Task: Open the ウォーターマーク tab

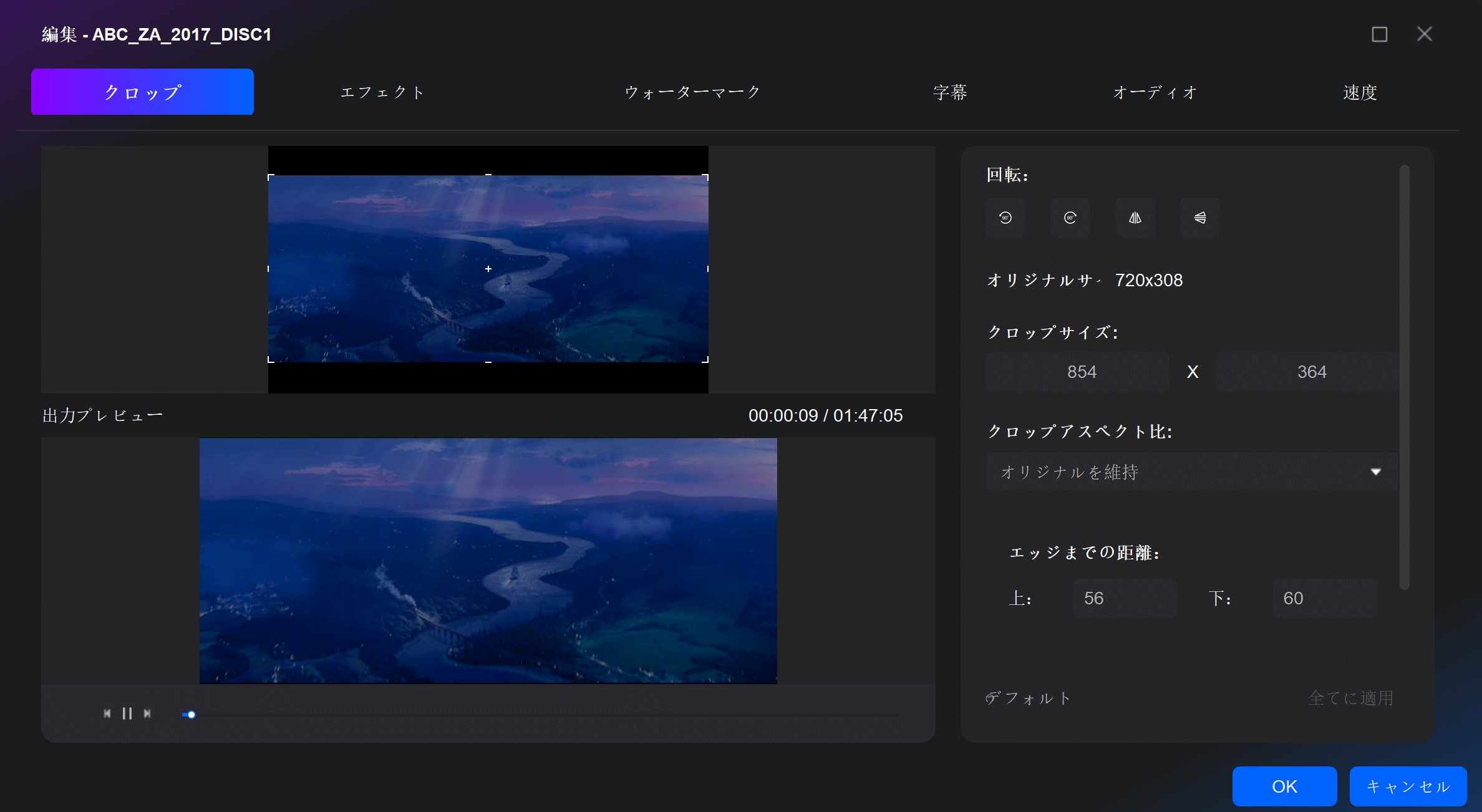Action: (x=692, y=92)
